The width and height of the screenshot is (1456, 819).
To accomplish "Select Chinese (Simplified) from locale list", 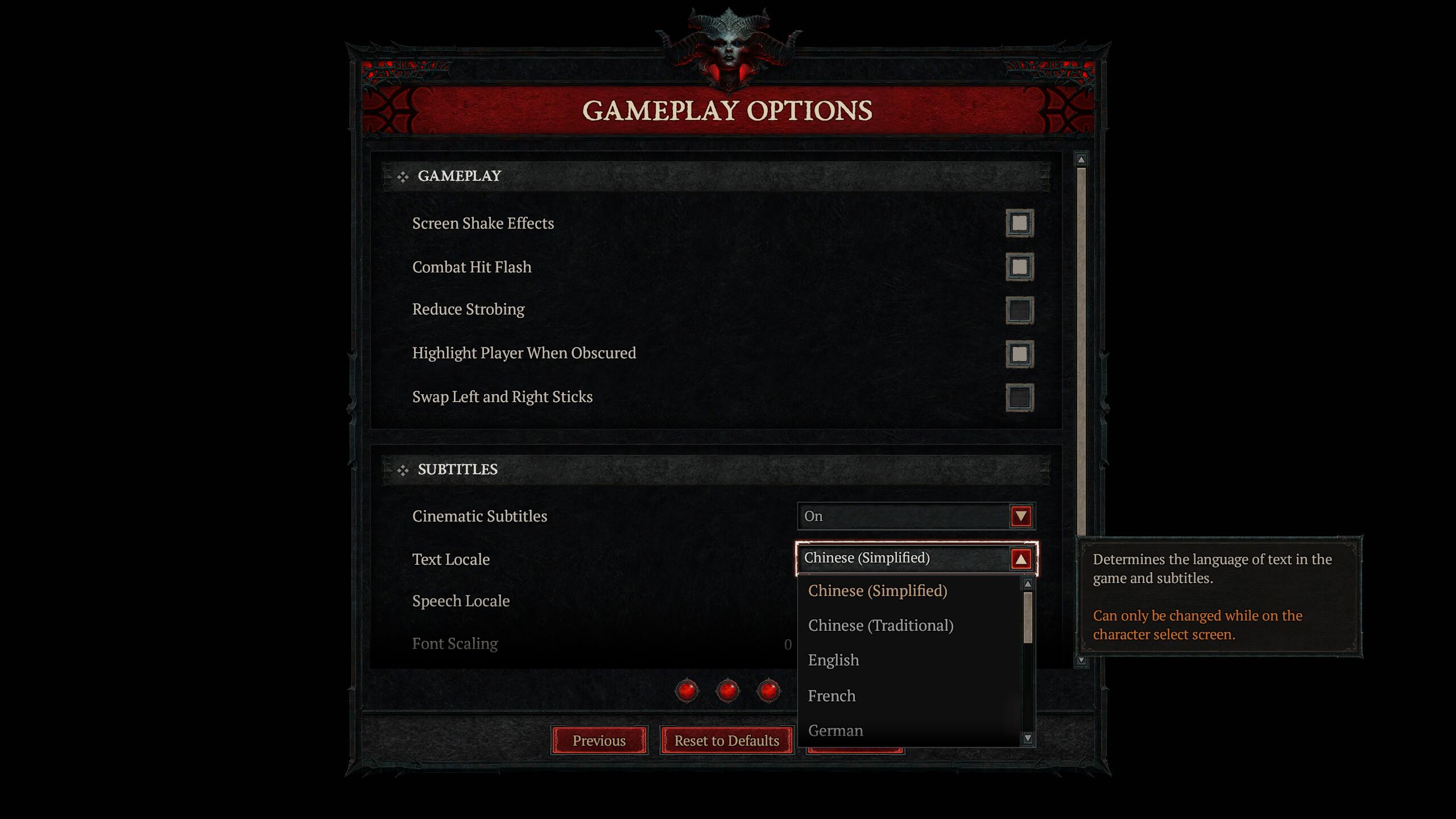I will pos(877,590).
